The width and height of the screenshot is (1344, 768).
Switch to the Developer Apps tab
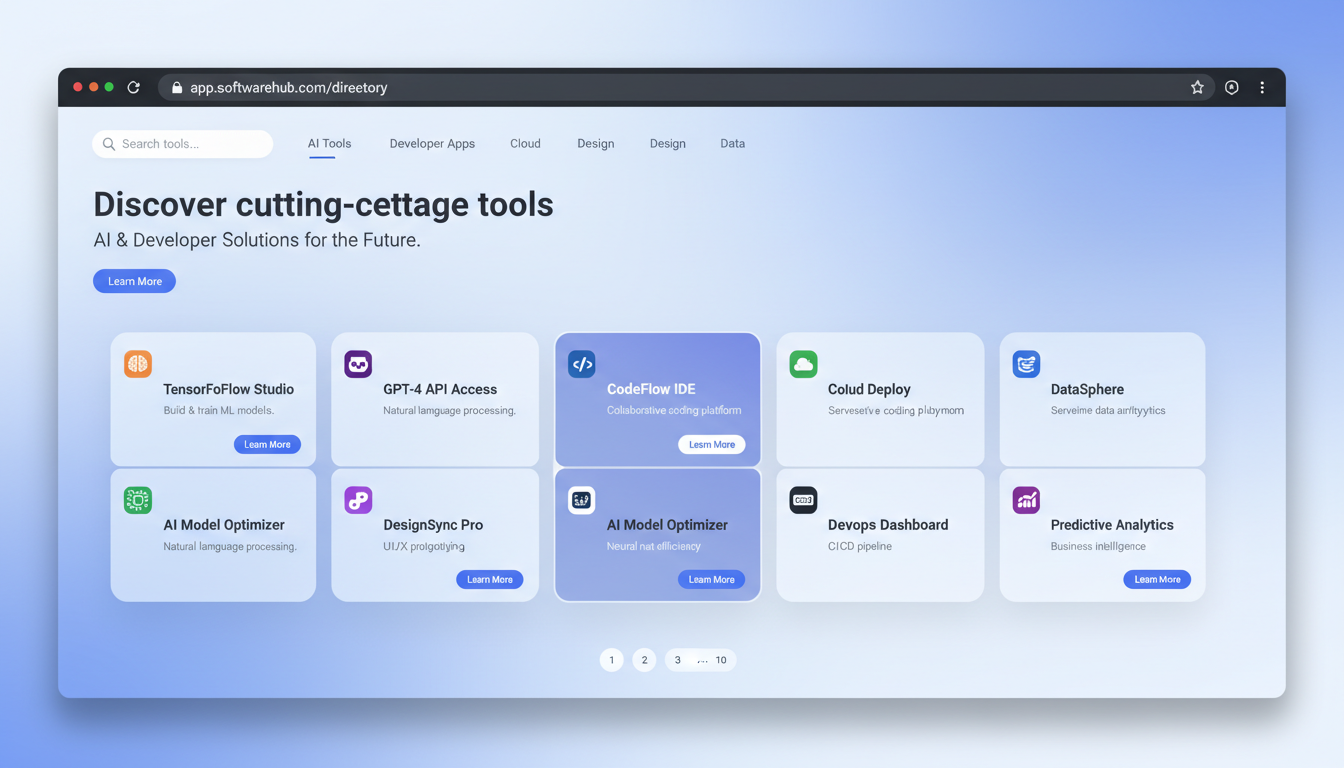pyautogui.click(x=432, y=143)
